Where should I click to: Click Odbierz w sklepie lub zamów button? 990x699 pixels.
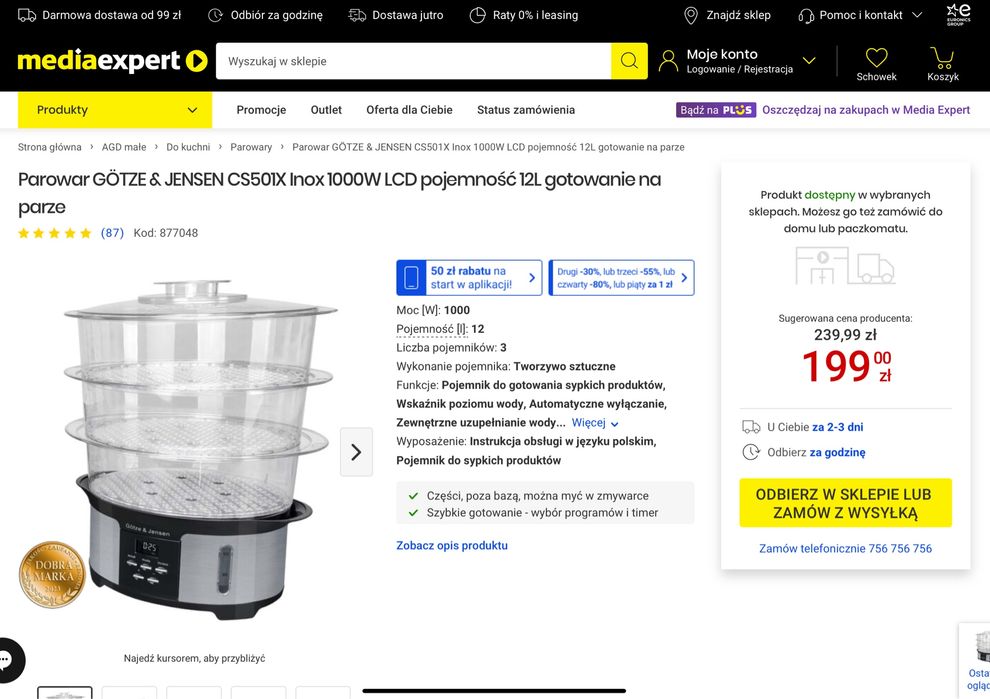(845, 503)
